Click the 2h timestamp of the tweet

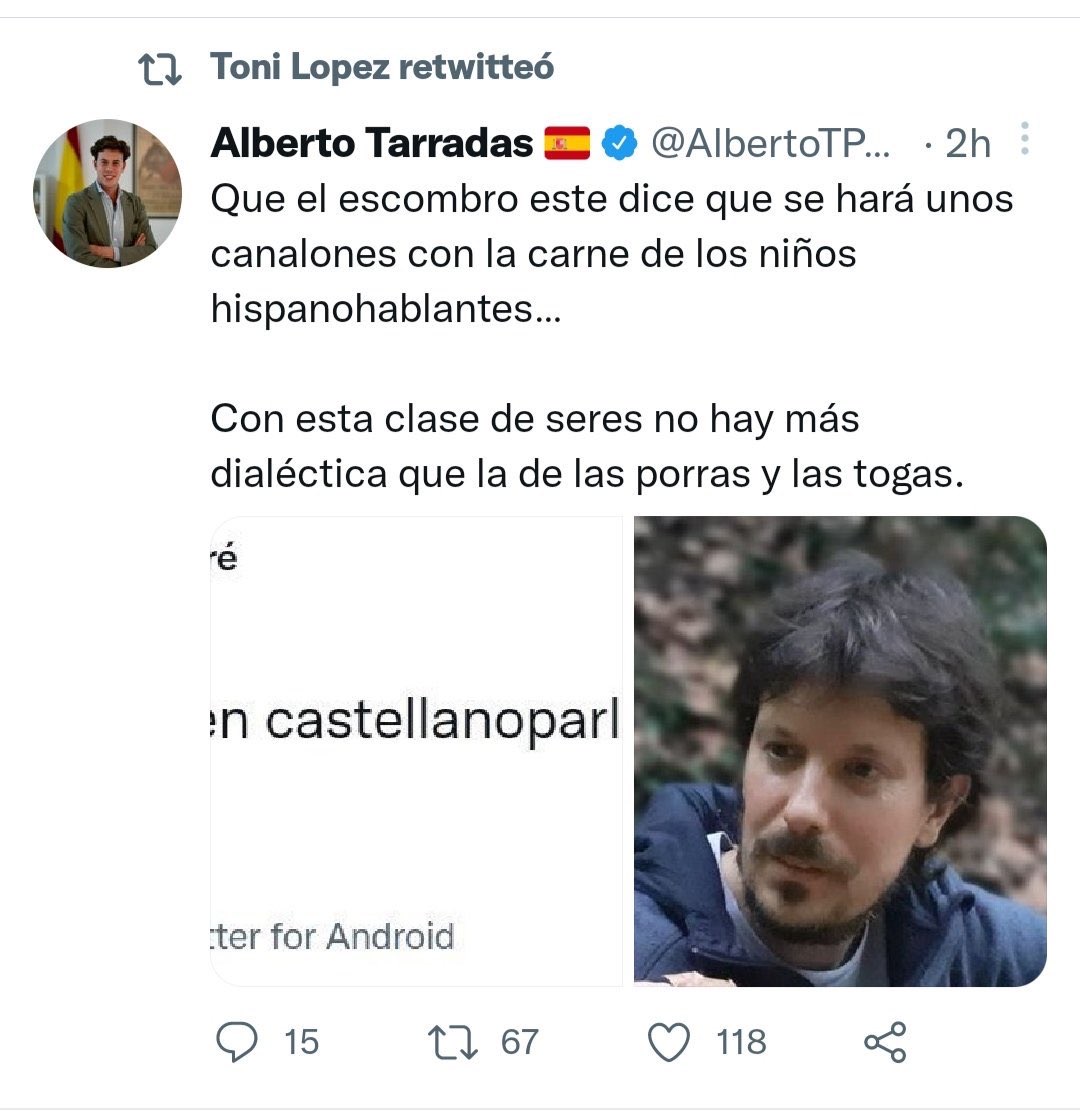[x=968, y=144]
